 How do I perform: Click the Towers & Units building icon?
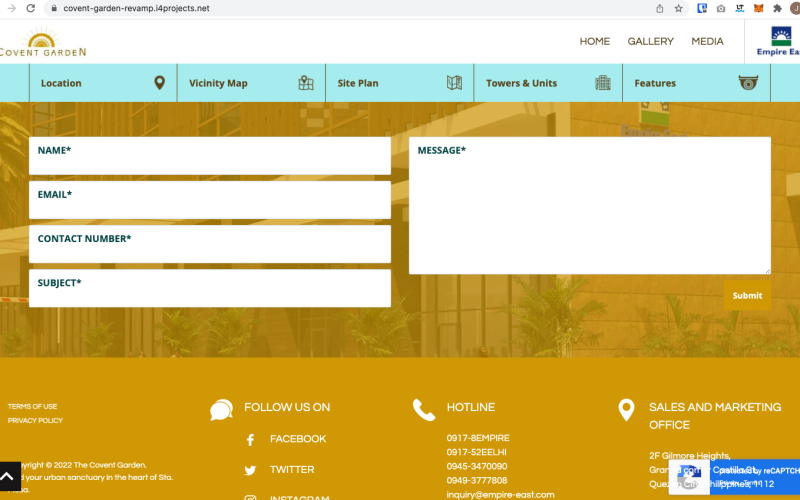click(603, 83)
